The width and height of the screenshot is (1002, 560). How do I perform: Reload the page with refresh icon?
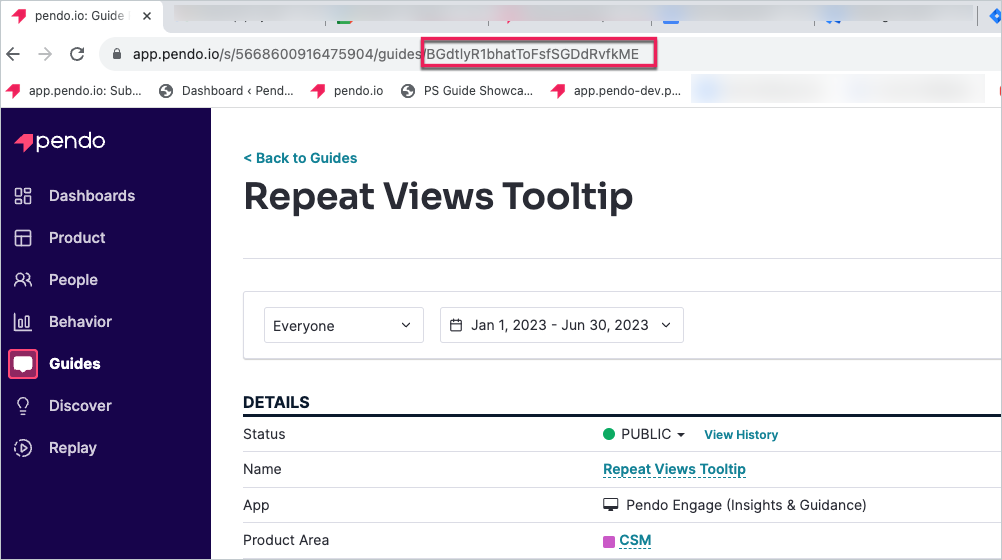click(77, 54)
